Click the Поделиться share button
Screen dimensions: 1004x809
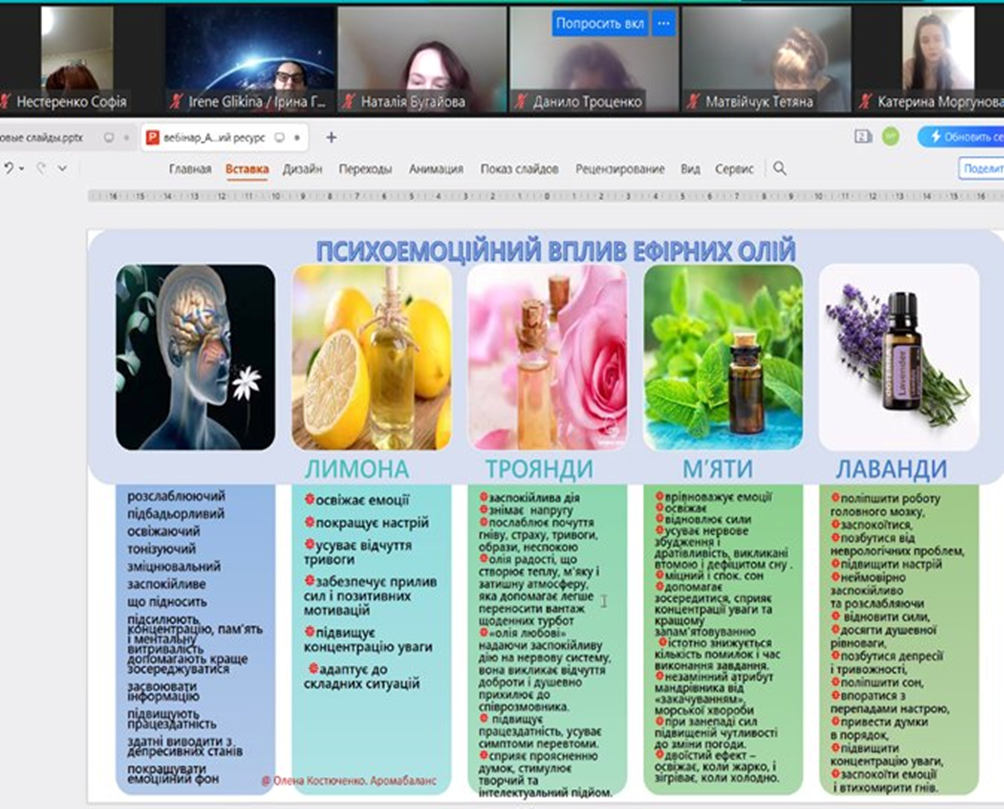[981, 169]
